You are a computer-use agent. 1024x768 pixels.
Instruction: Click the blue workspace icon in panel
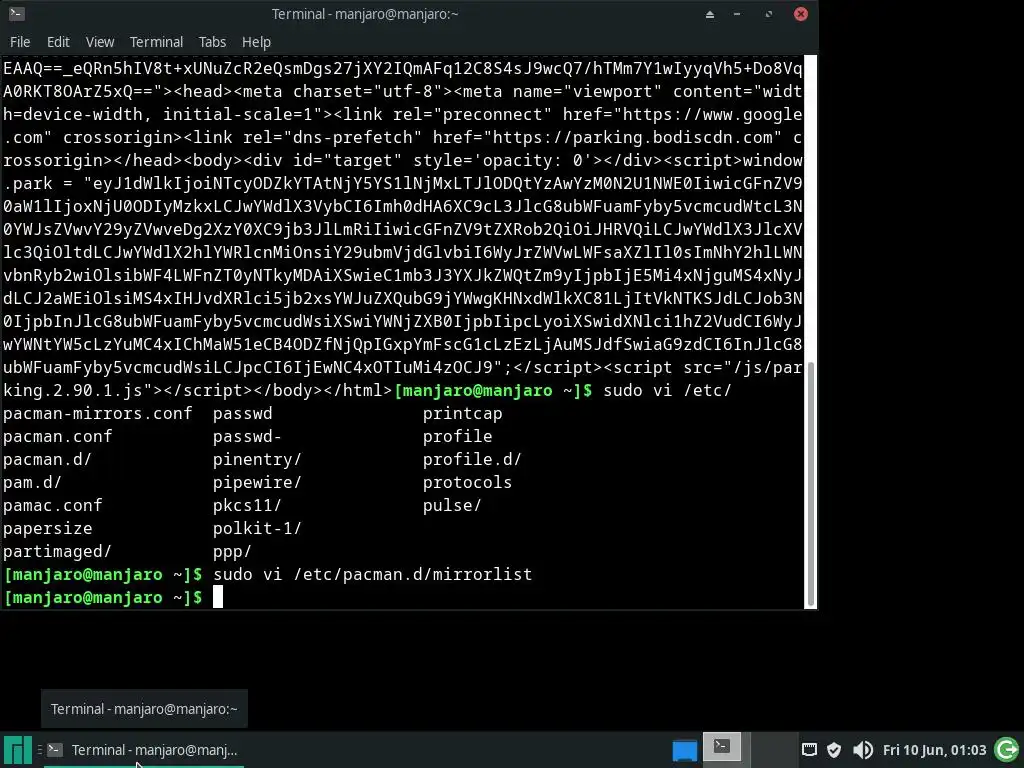[685, 750]
